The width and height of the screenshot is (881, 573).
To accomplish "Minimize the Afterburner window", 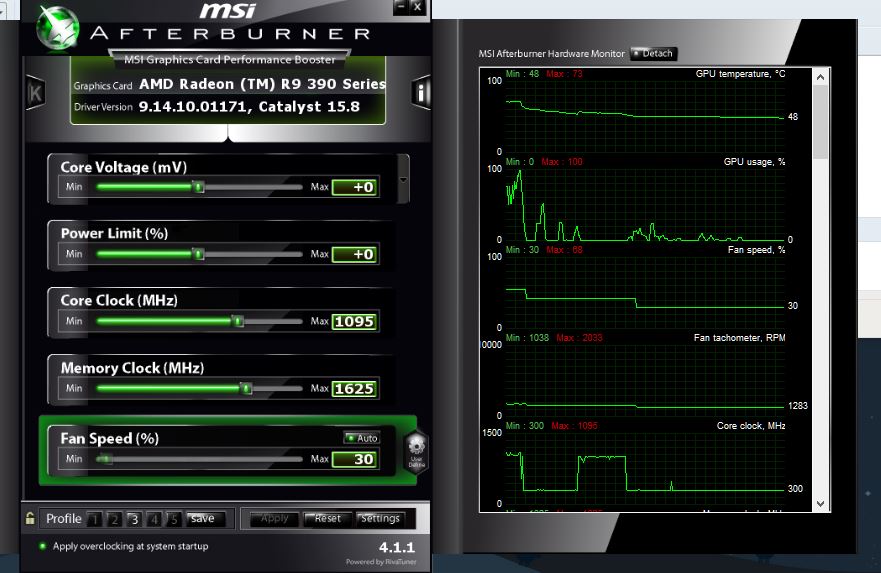I will [401, 7].
